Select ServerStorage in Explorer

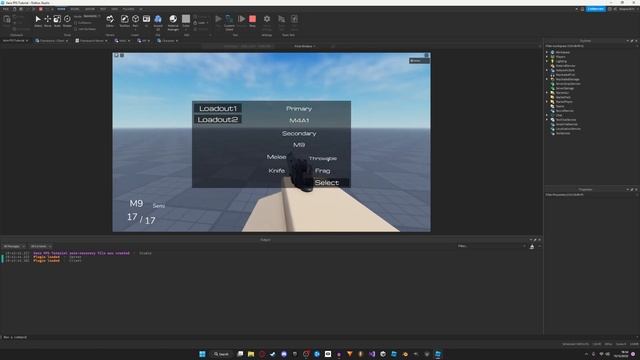pyautogui.click(x=565, y=88)
